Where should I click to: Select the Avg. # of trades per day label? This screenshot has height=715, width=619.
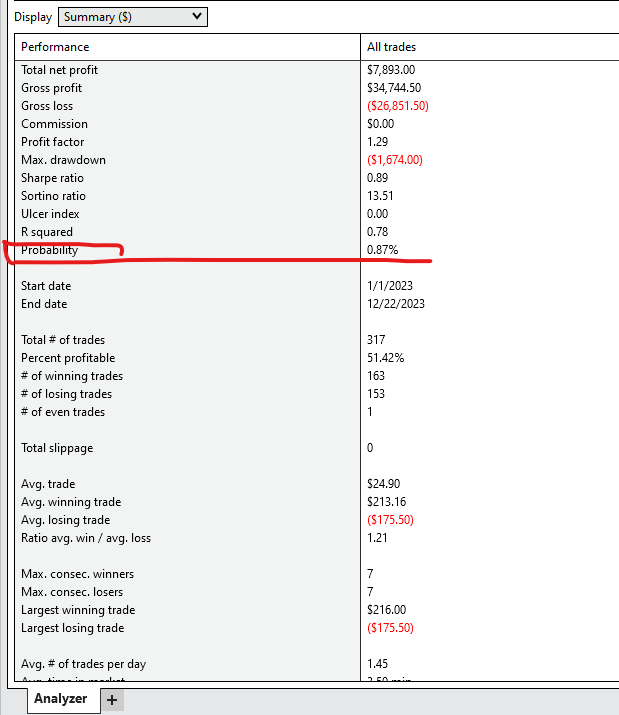click(84, 664)
